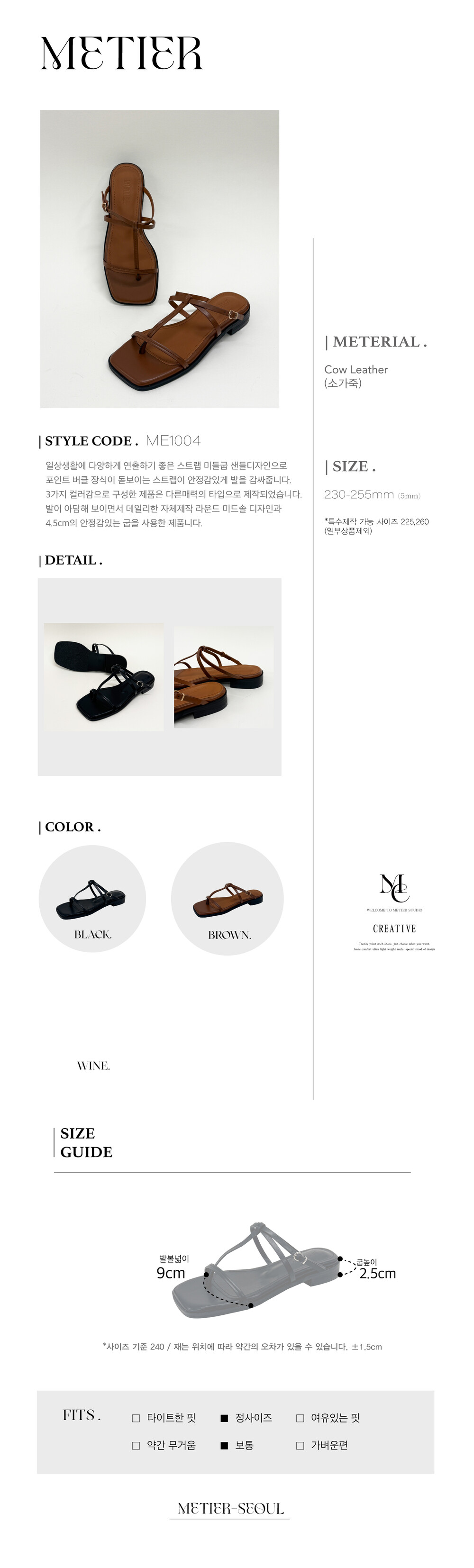This screenshot has width=474, height=1568.
Task: View the black sandal detail photo
Action: pos(103,677)
